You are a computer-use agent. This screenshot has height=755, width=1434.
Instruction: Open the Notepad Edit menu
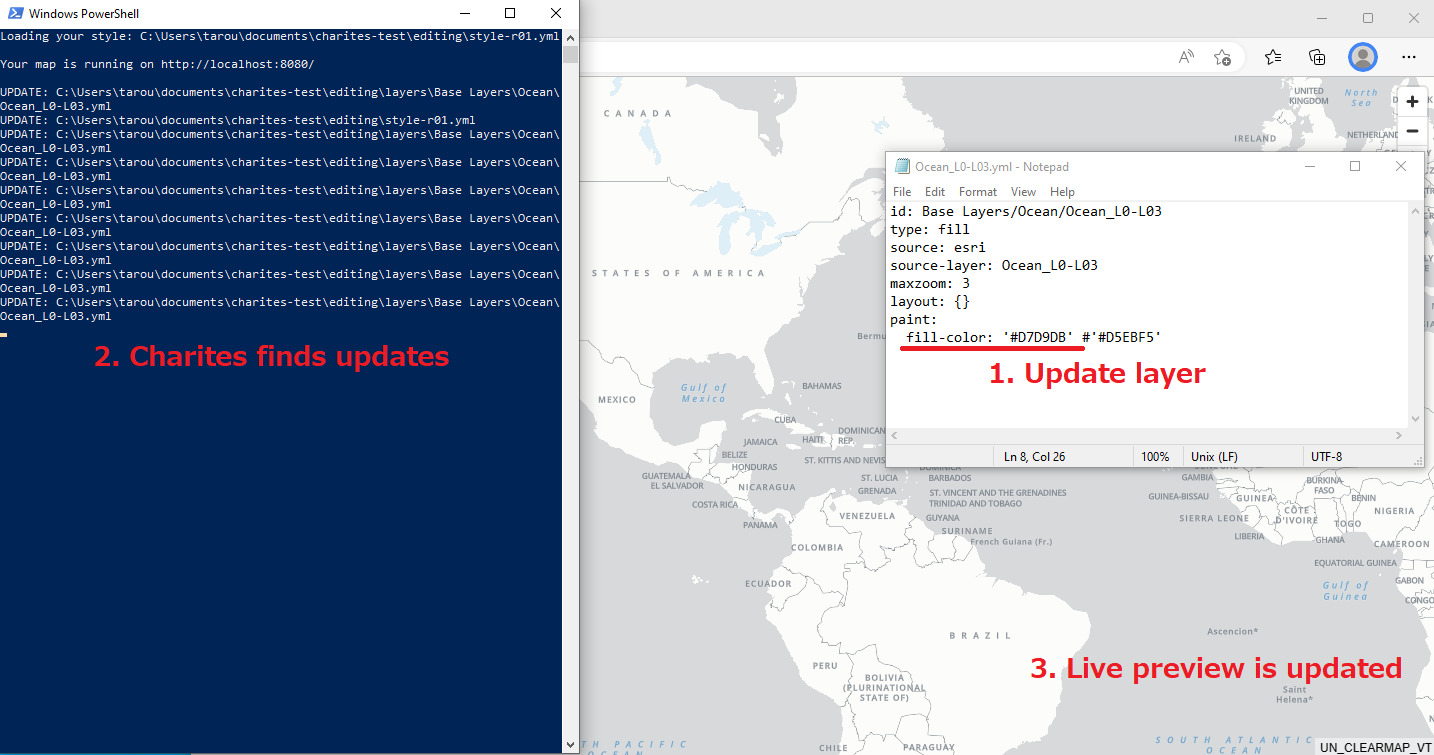click(935, 192)
